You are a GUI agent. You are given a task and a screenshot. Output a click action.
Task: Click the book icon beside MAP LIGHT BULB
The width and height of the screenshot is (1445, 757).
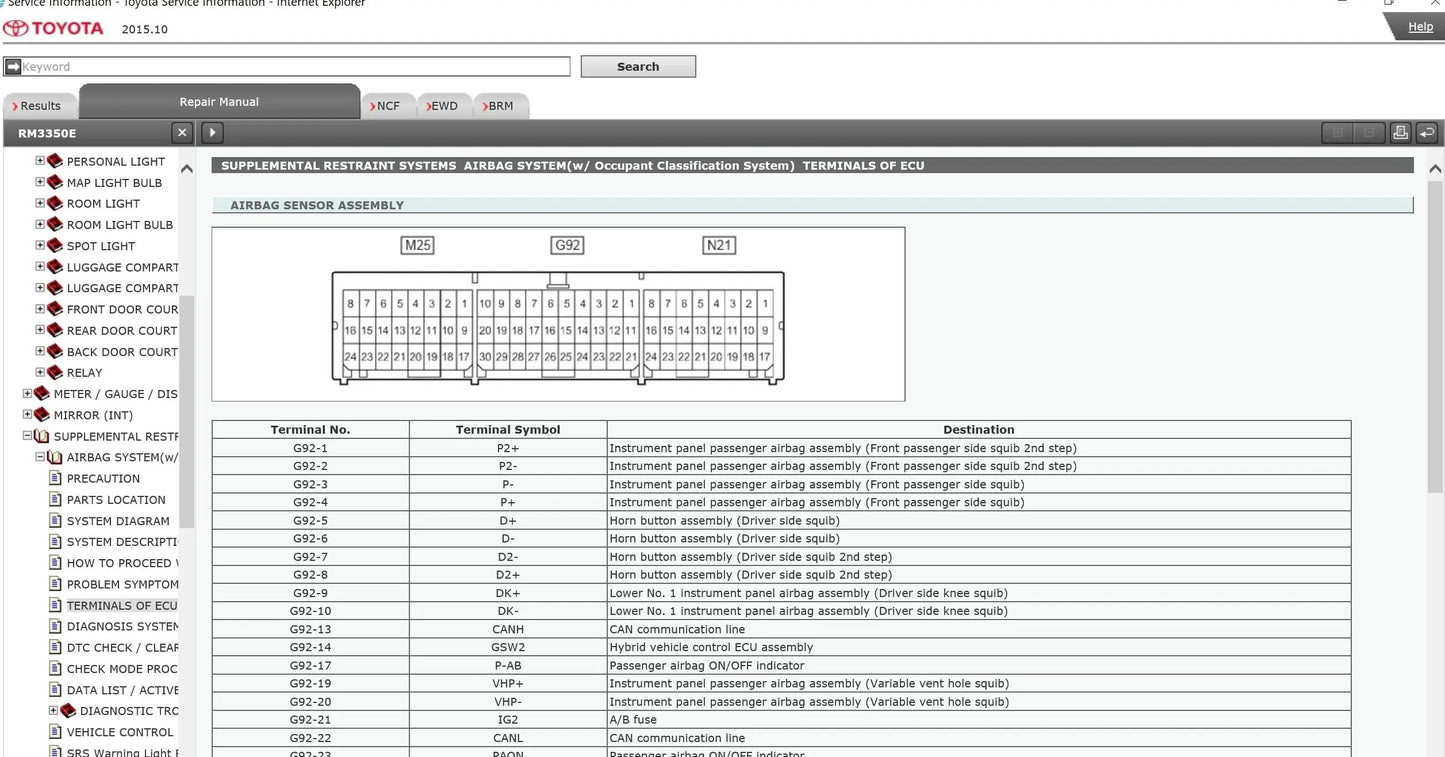55,183
